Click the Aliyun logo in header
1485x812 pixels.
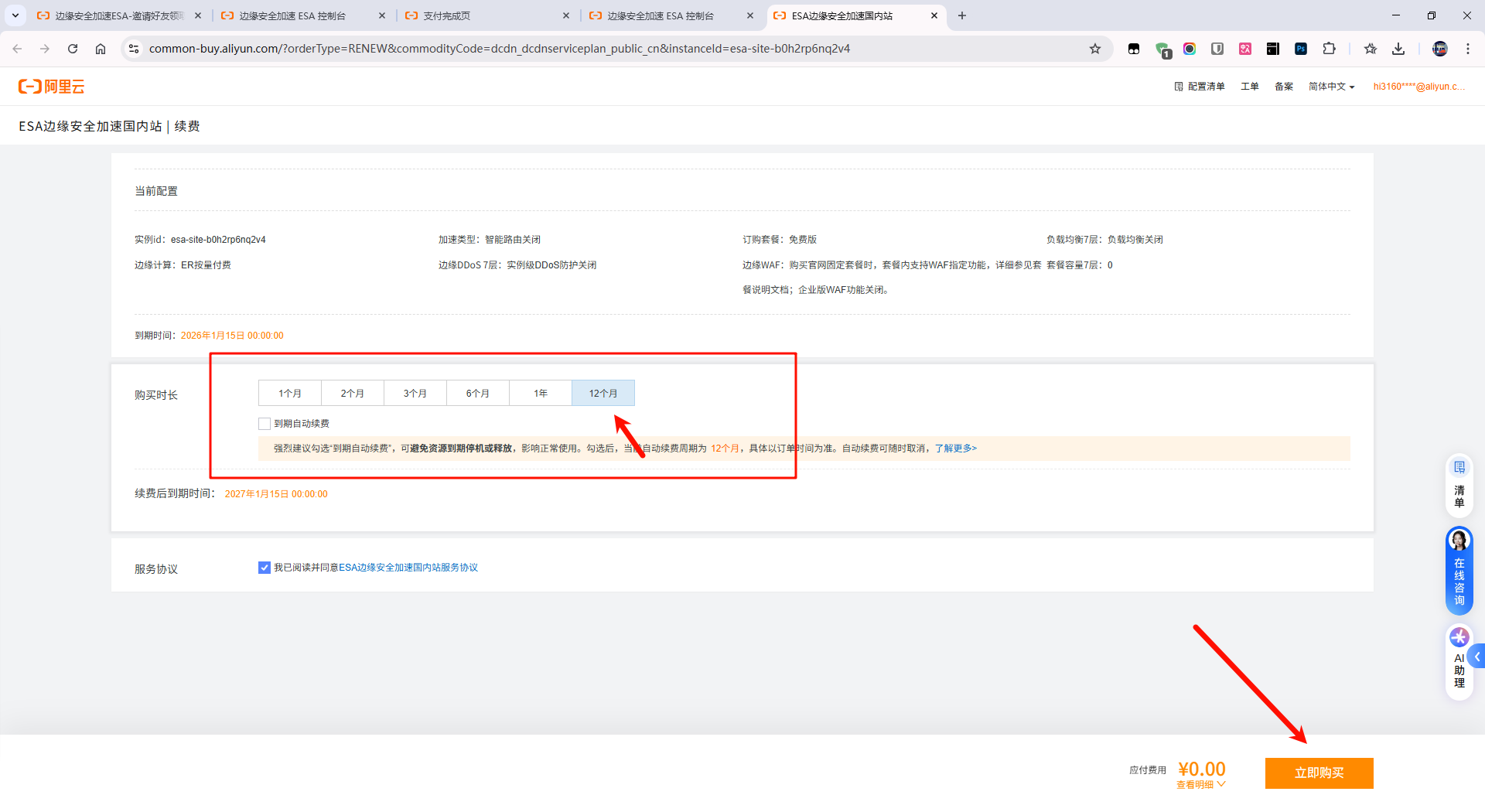tap(51, 87)
